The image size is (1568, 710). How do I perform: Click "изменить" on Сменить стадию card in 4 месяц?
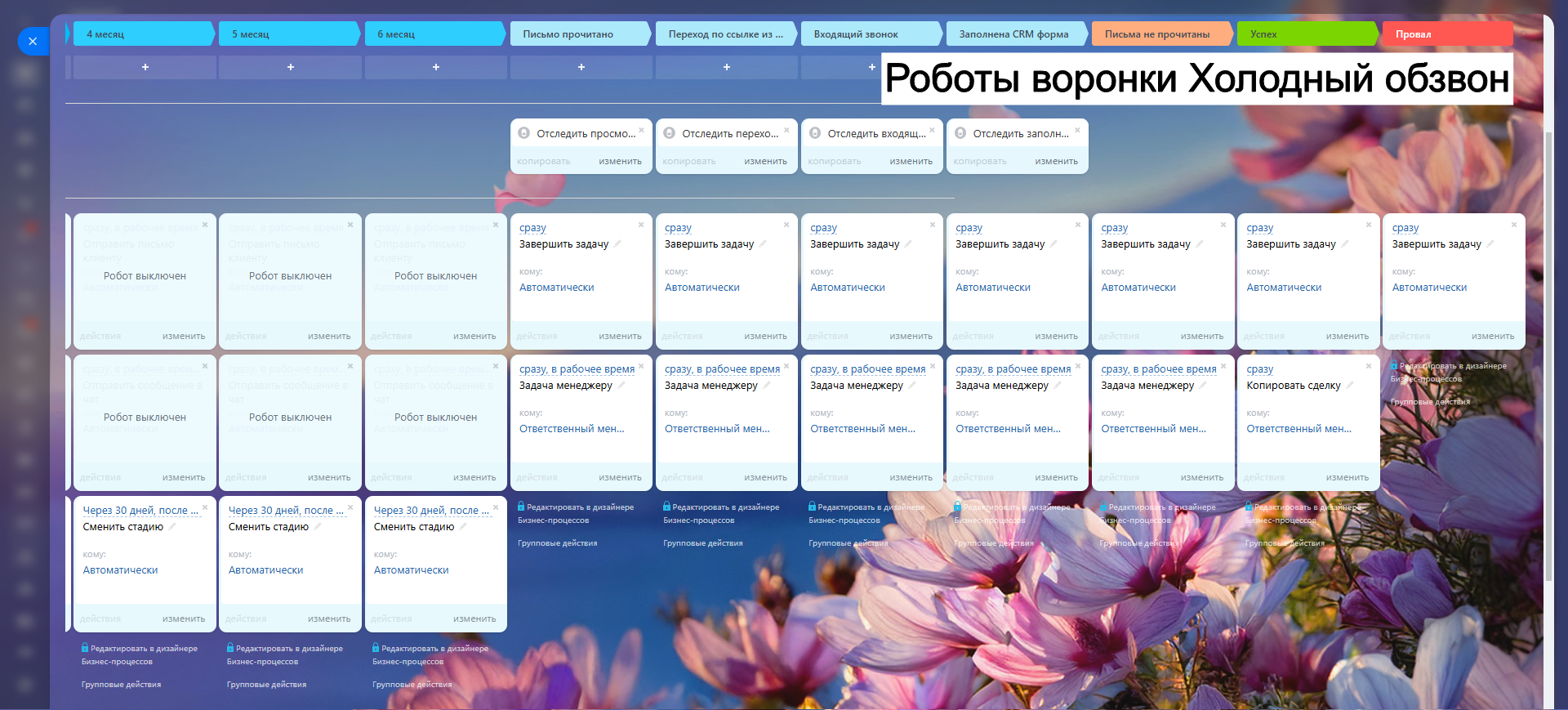(184, 619)
